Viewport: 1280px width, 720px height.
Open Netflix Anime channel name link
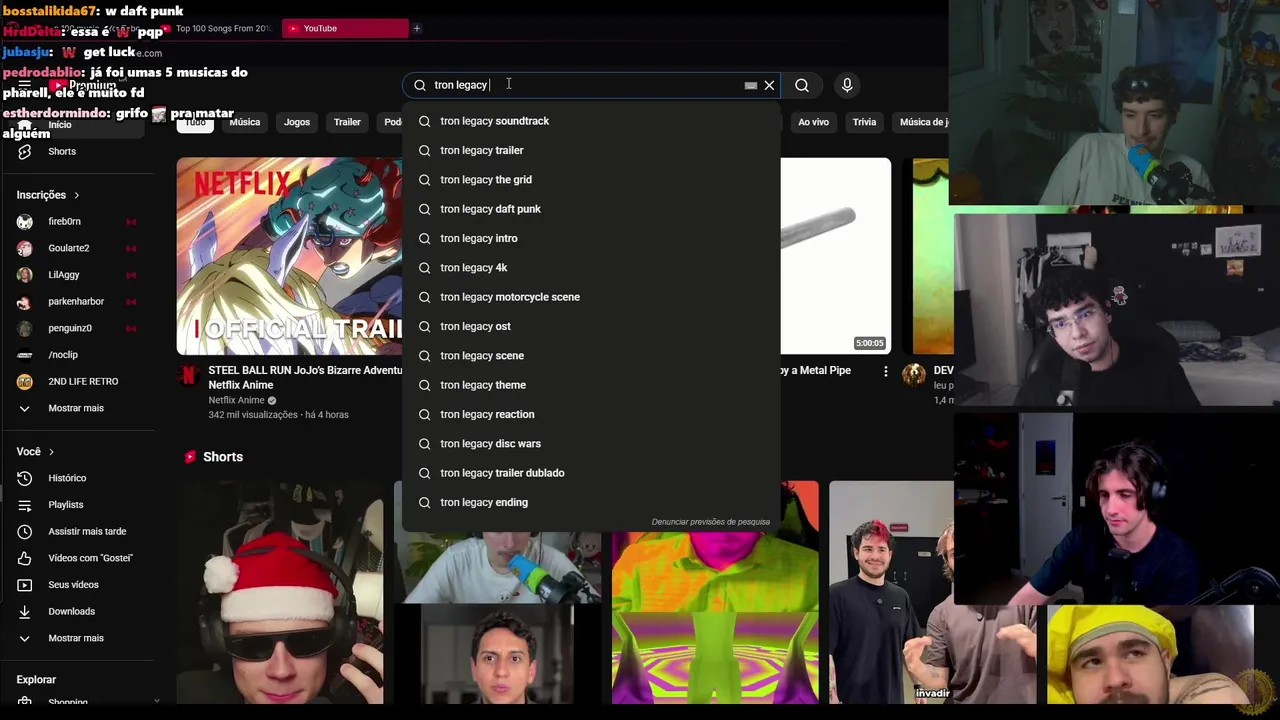coord(236,400)
